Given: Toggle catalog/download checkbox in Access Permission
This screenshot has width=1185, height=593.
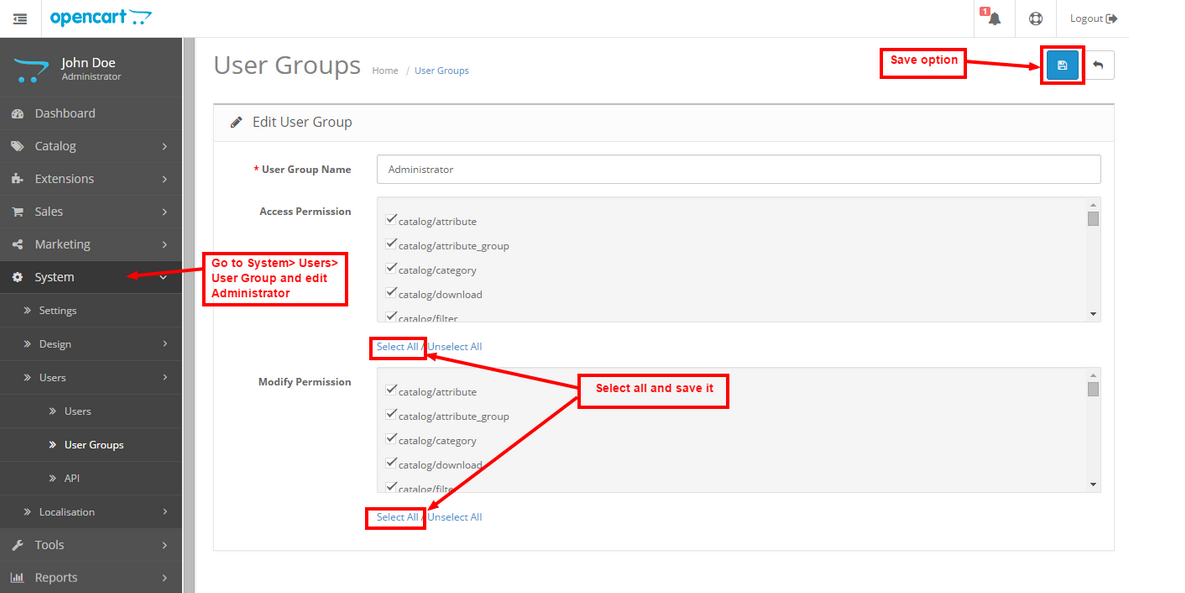Looking at the screenshot, I should click(391, 293).
